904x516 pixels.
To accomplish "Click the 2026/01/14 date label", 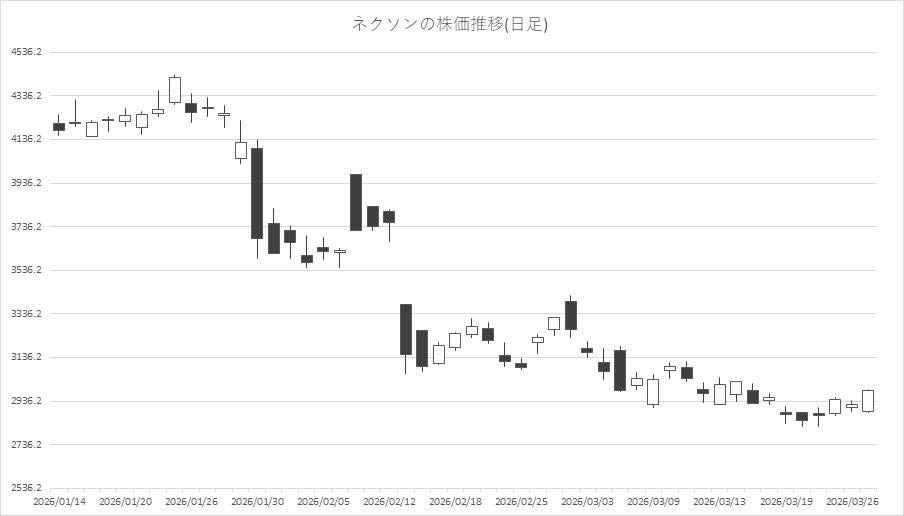I will click(x=59, y=501).
